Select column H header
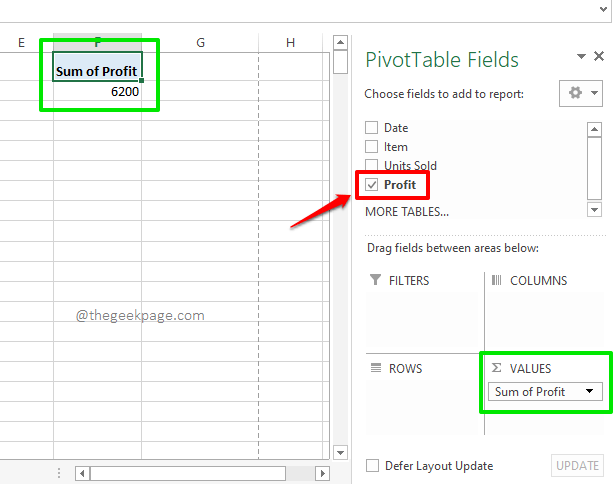 (290, 42)
